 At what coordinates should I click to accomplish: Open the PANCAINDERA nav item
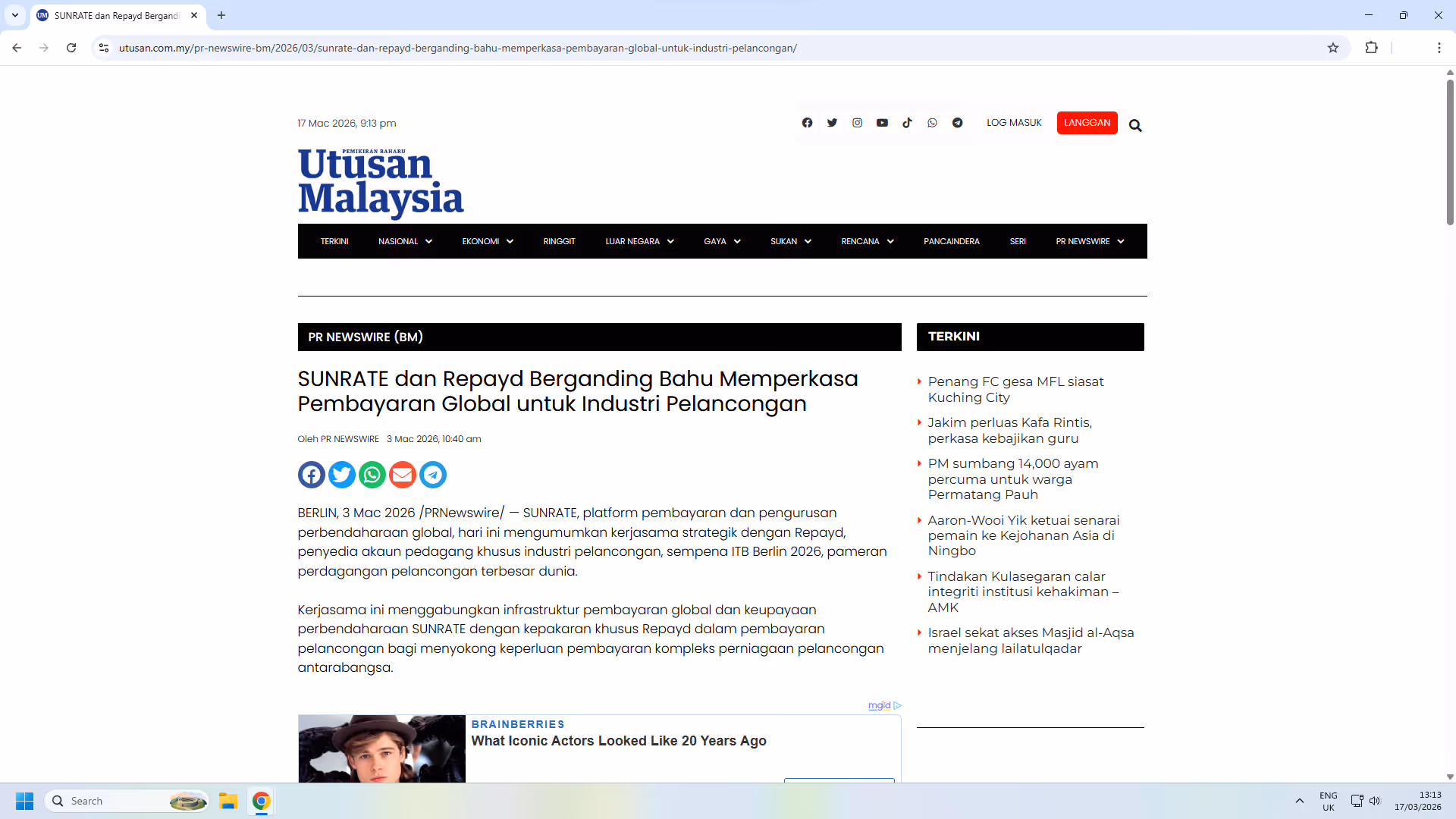coord(951,241)
